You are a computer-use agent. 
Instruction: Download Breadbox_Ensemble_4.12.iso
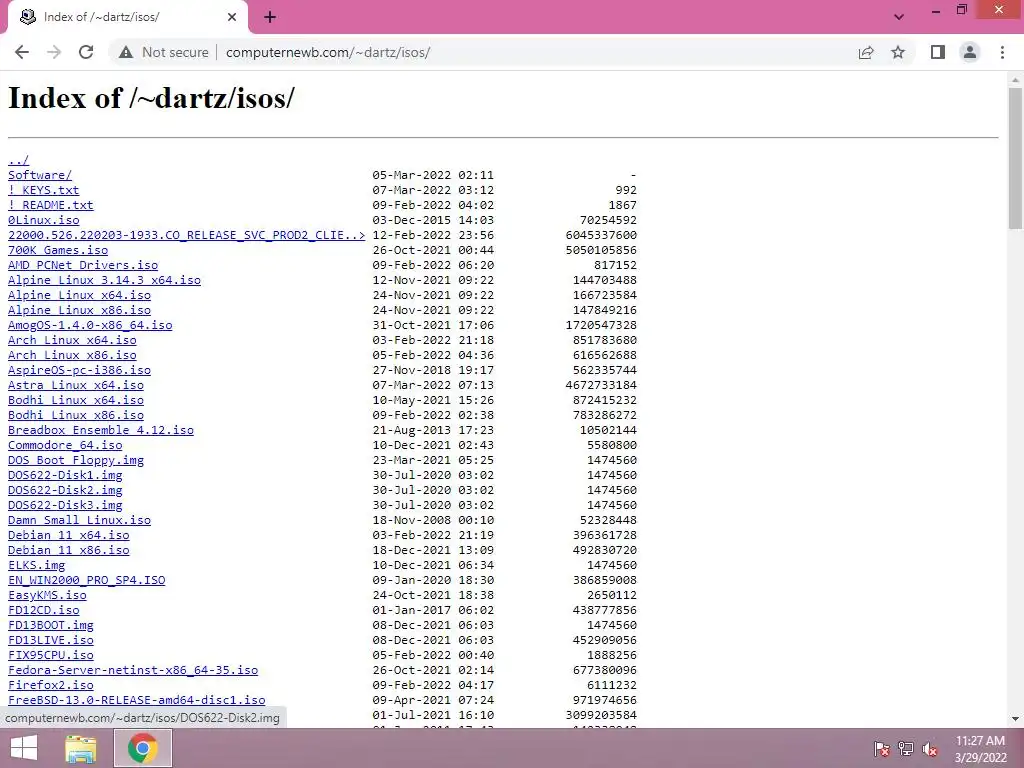click(x=101, y=430)
